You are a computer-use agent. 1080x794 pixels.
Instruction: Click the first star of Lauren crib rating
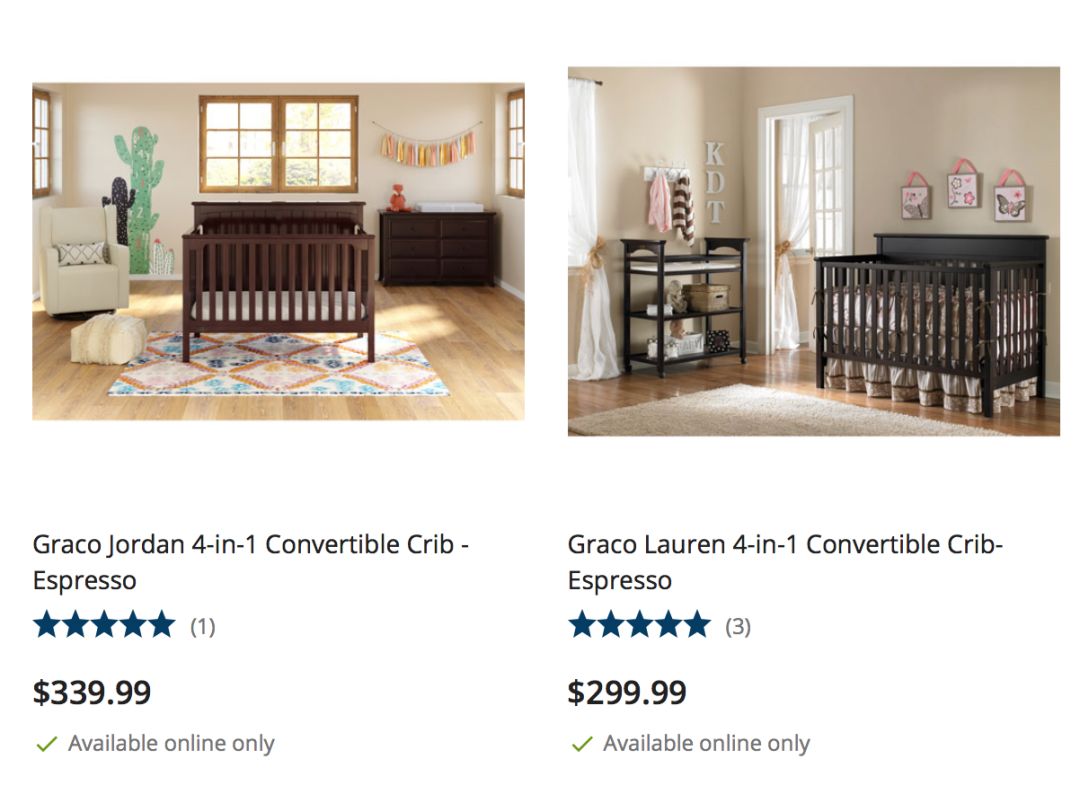point(582,625)
